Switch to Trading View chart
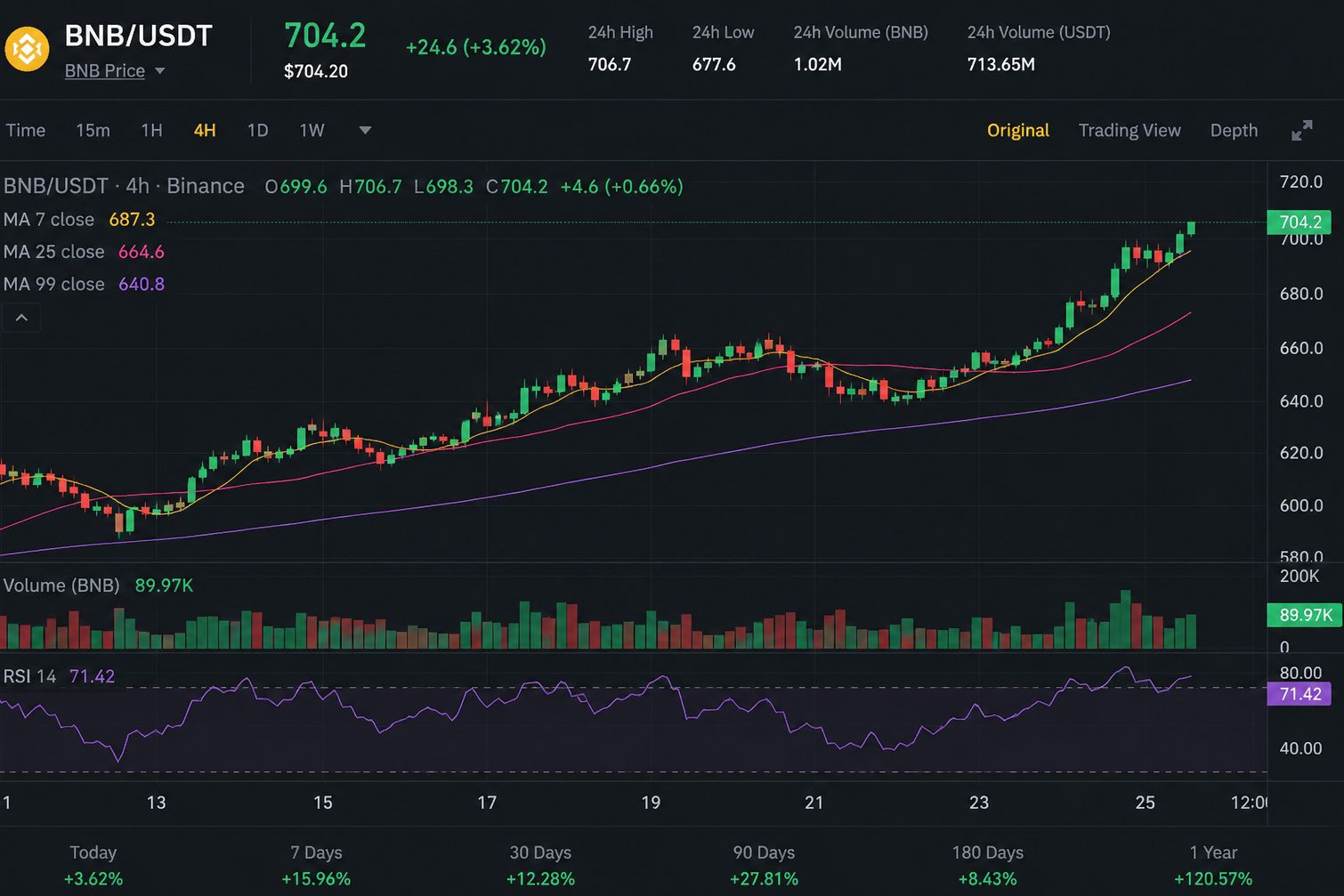1344x896 pixels. pyautogui.click(x=1129, y=131)
